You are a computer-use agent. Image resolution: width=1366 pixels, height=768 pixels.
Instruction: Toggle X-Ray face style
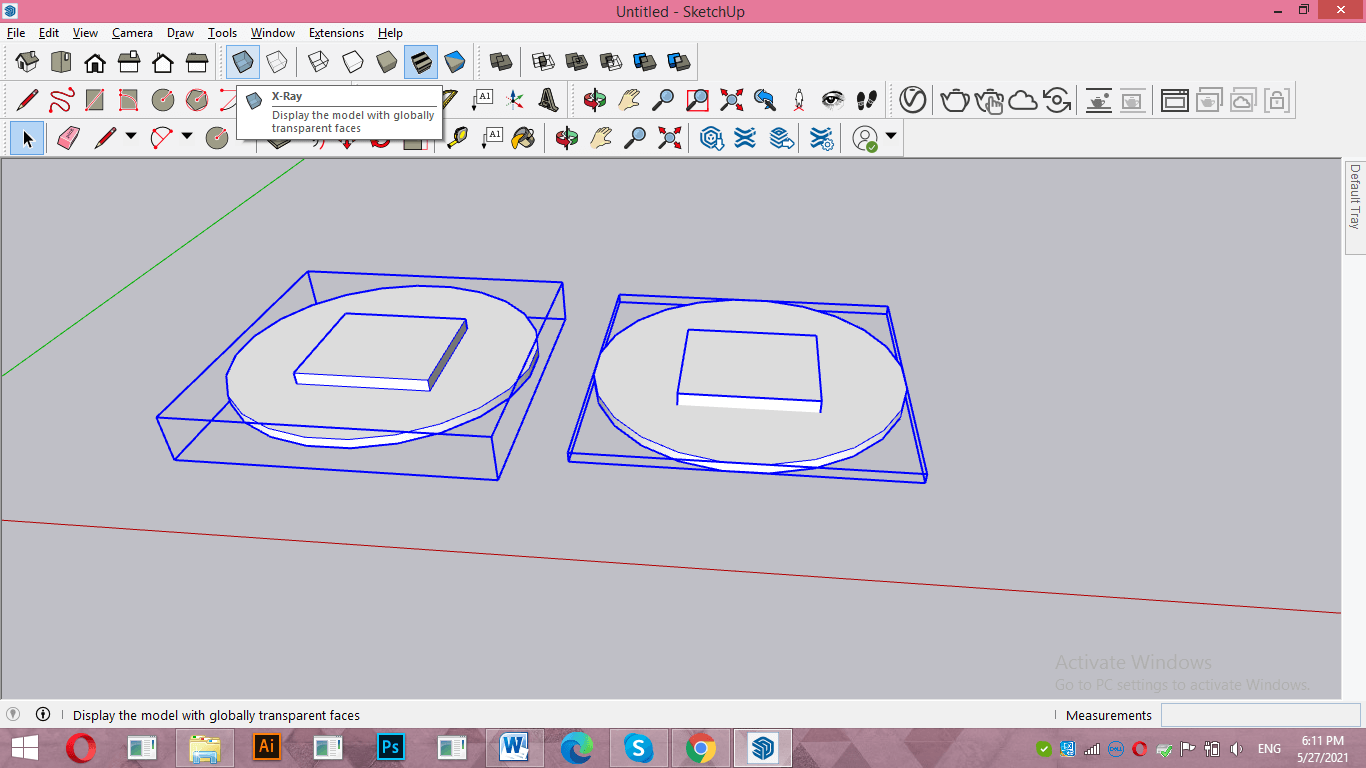(x=243, y=62)
